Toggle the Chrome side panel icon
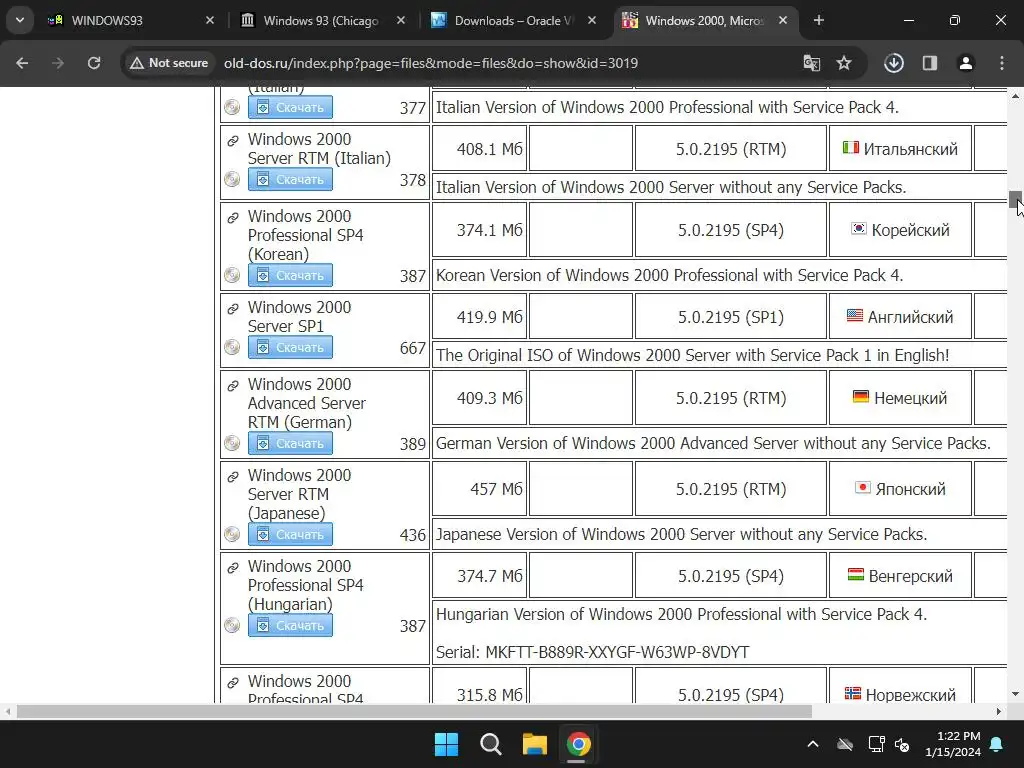The image size is (1024, 768). coord(930,63)
